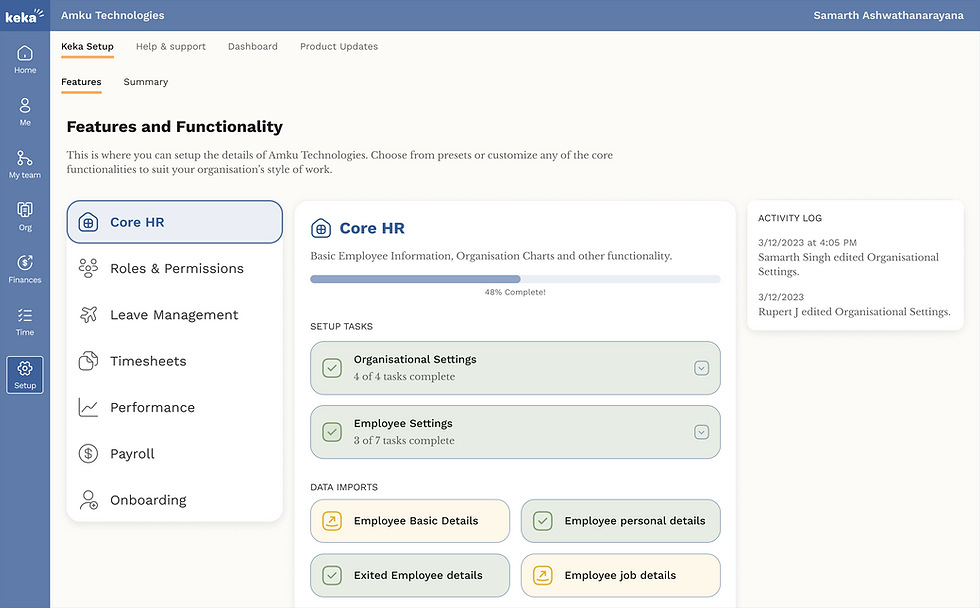The width and height of the screenshot is (980, 608).
Task: Open Employee job details import
Action: click(620, 575)
